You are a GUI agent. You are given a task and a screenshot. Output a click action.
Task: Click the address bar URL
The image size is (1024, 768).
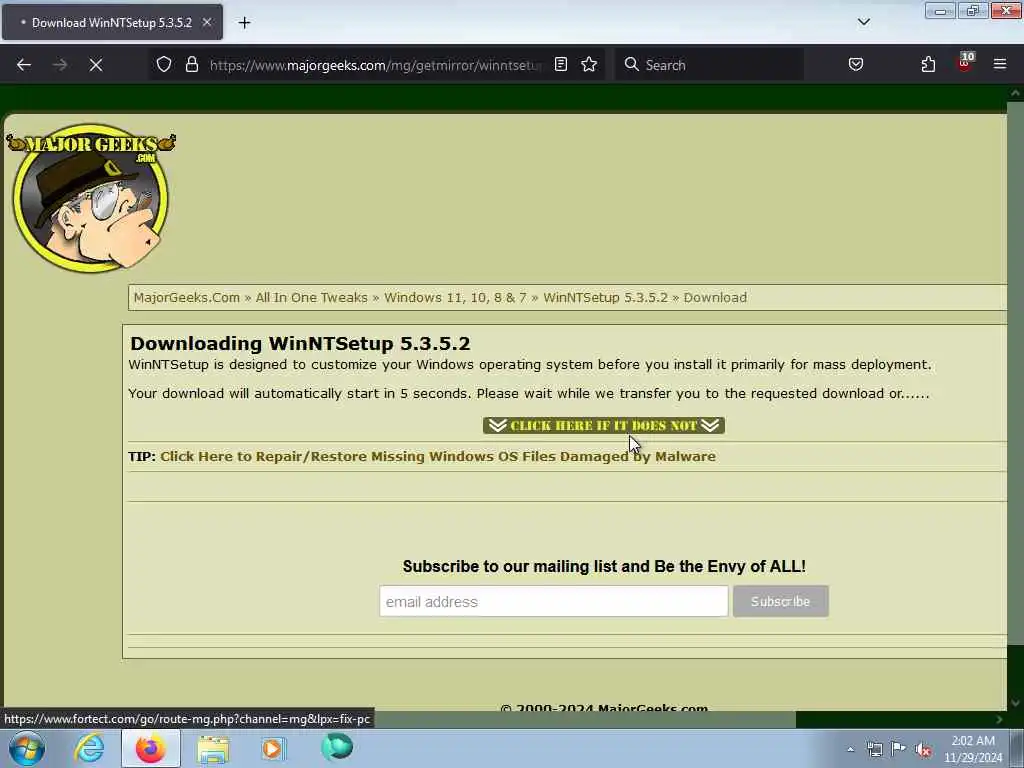(376, 65)
